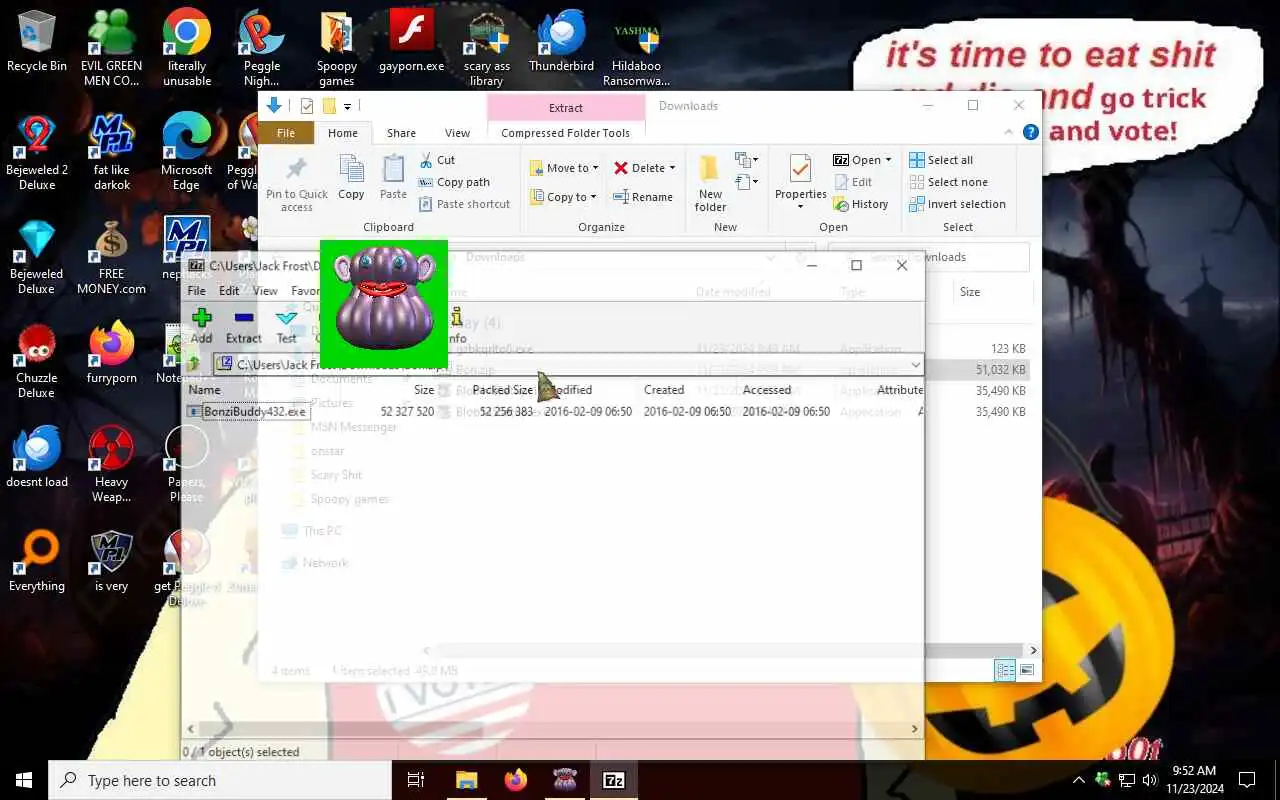The image size is (1280, 800).
Task: Open Task View on the taskbar
Action: coord(416,780)
